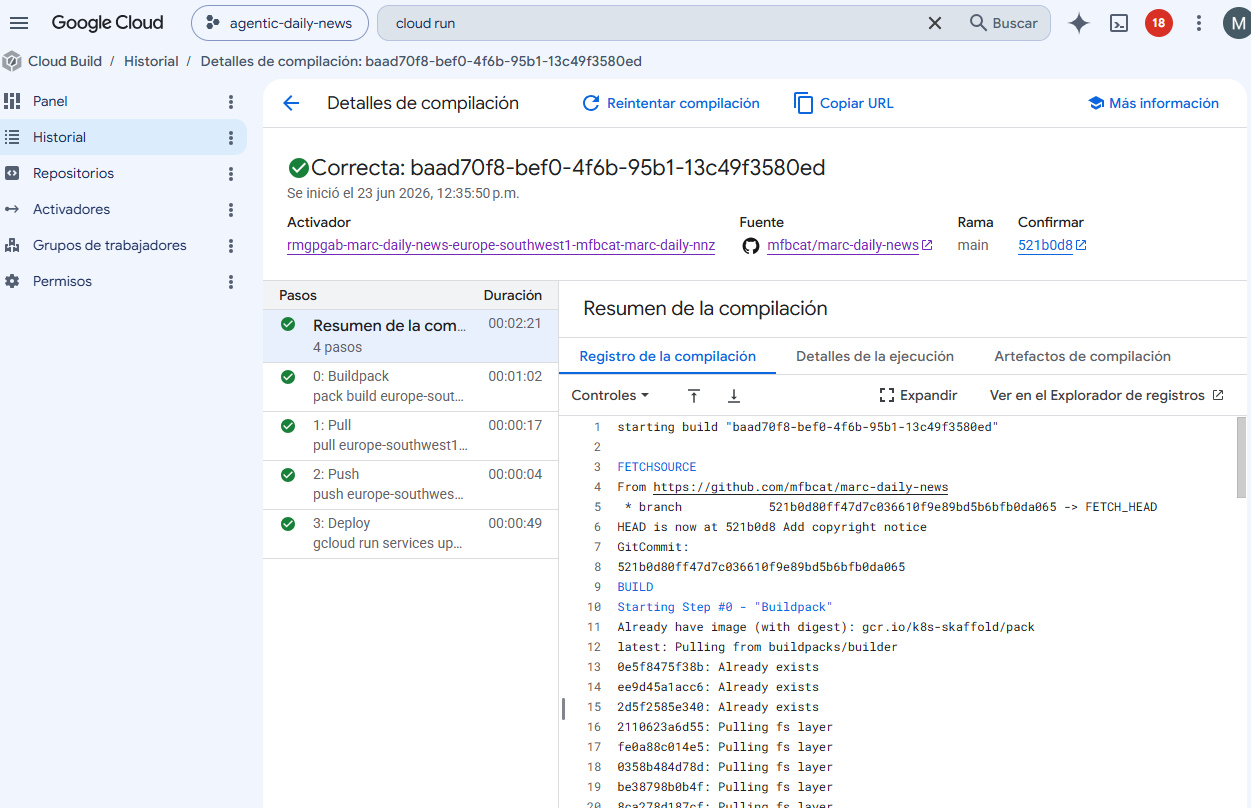Open the Repositorios item three-dot menu
This screenshot has width=1251, height=808.
[231, 174]
